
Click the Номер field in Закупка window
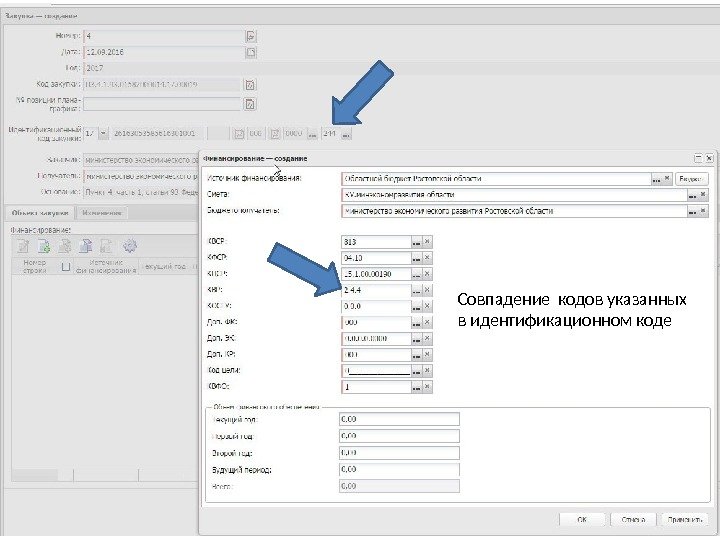(x=164, y=36)
